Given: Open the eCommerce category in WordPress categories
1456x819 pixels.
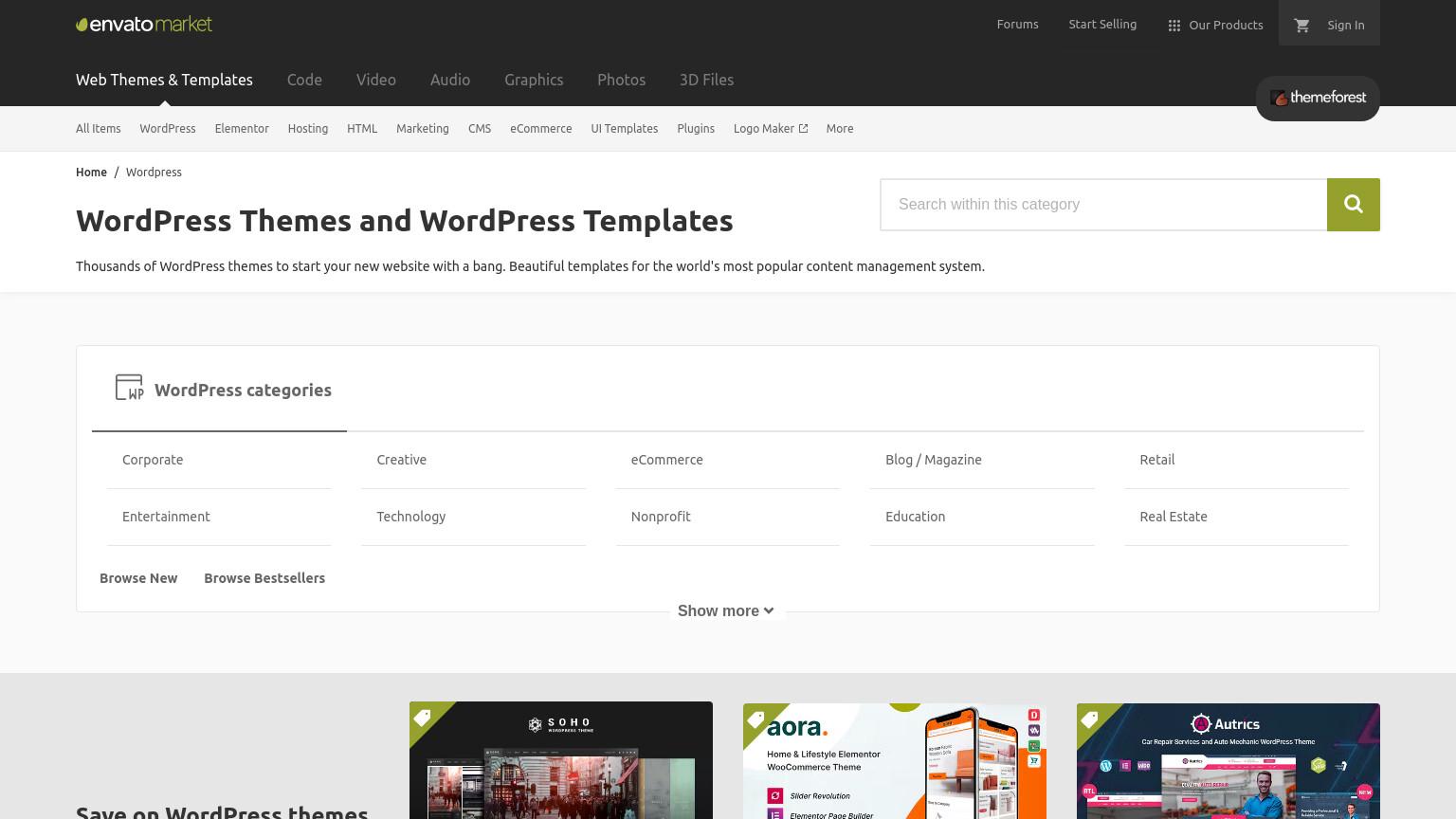Looking at the screenshot, I should click(x=667, y=460).
